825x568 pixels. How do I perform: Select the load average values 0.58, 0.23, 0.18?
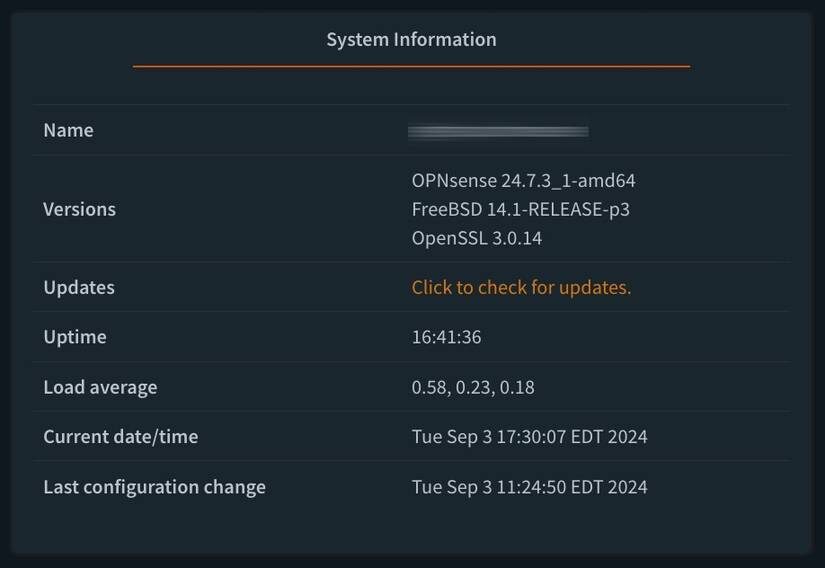coord(473,387)
